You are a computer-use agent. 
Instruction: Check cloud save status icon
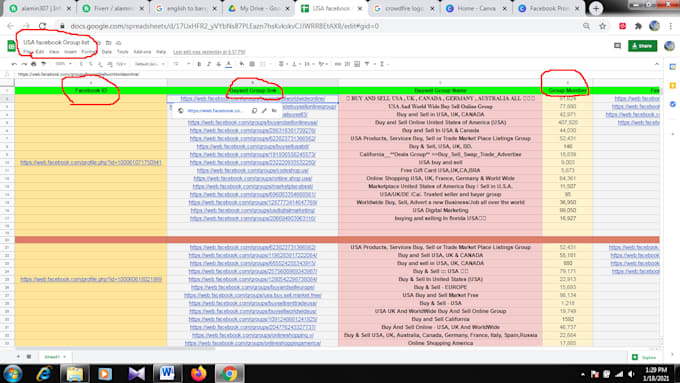(118, 43)
